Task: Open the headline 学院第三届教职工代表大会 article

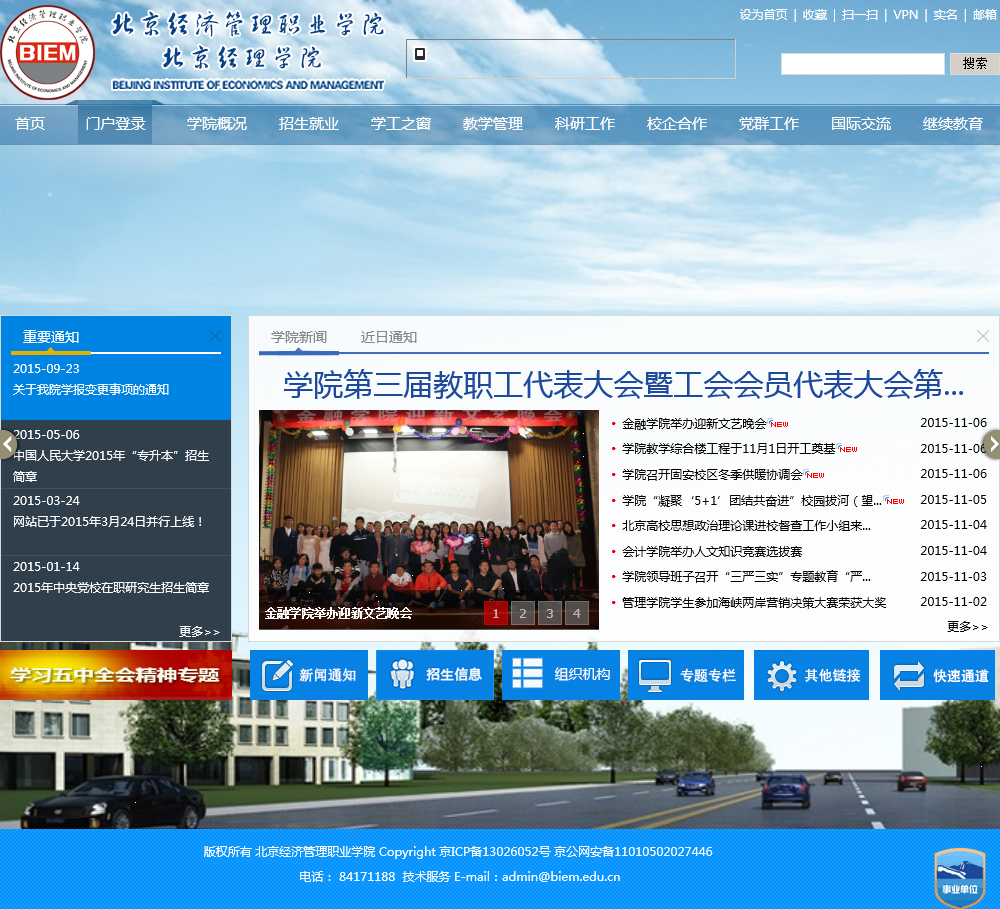Action: point(624,385)
